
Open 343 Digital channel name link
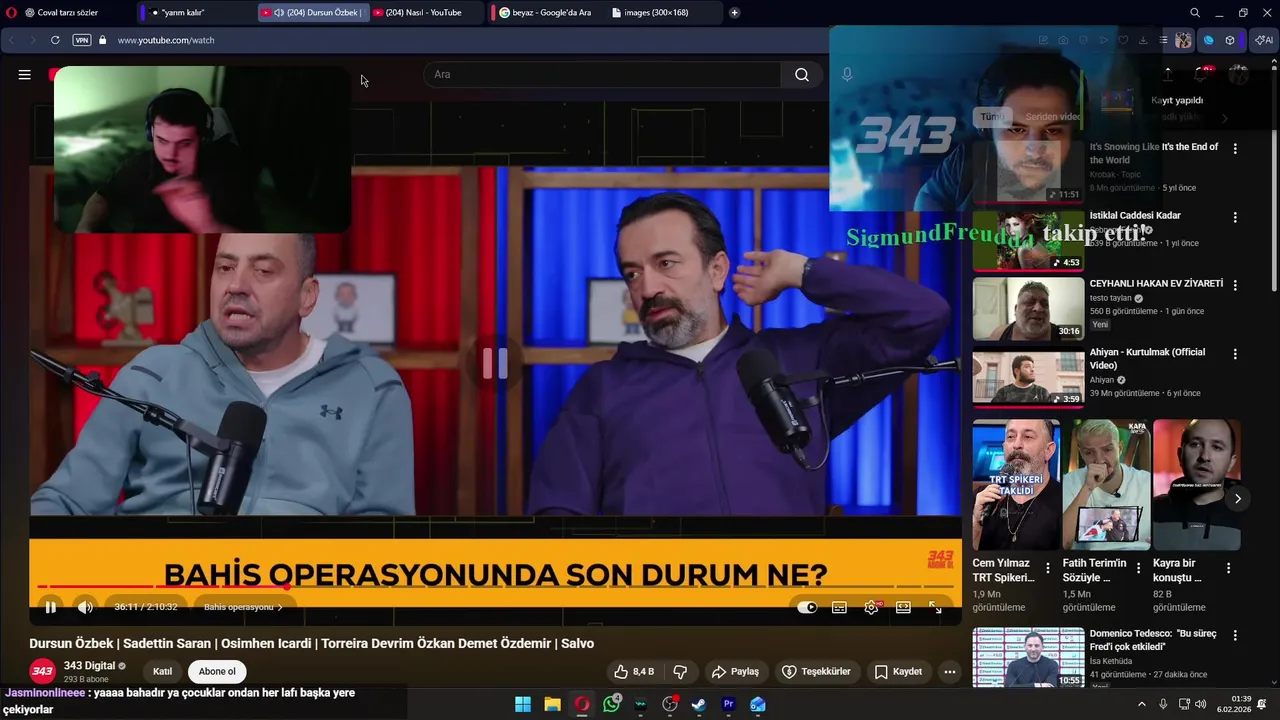pyautogui.click(x=89, y=666)
